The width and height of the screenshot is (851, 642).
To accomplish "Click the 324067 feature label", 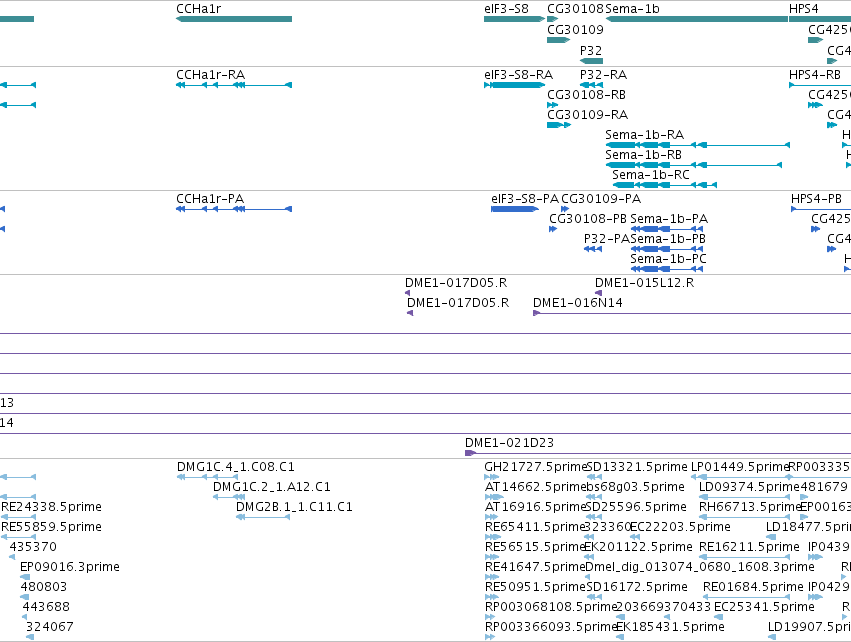I will point(49,627).
